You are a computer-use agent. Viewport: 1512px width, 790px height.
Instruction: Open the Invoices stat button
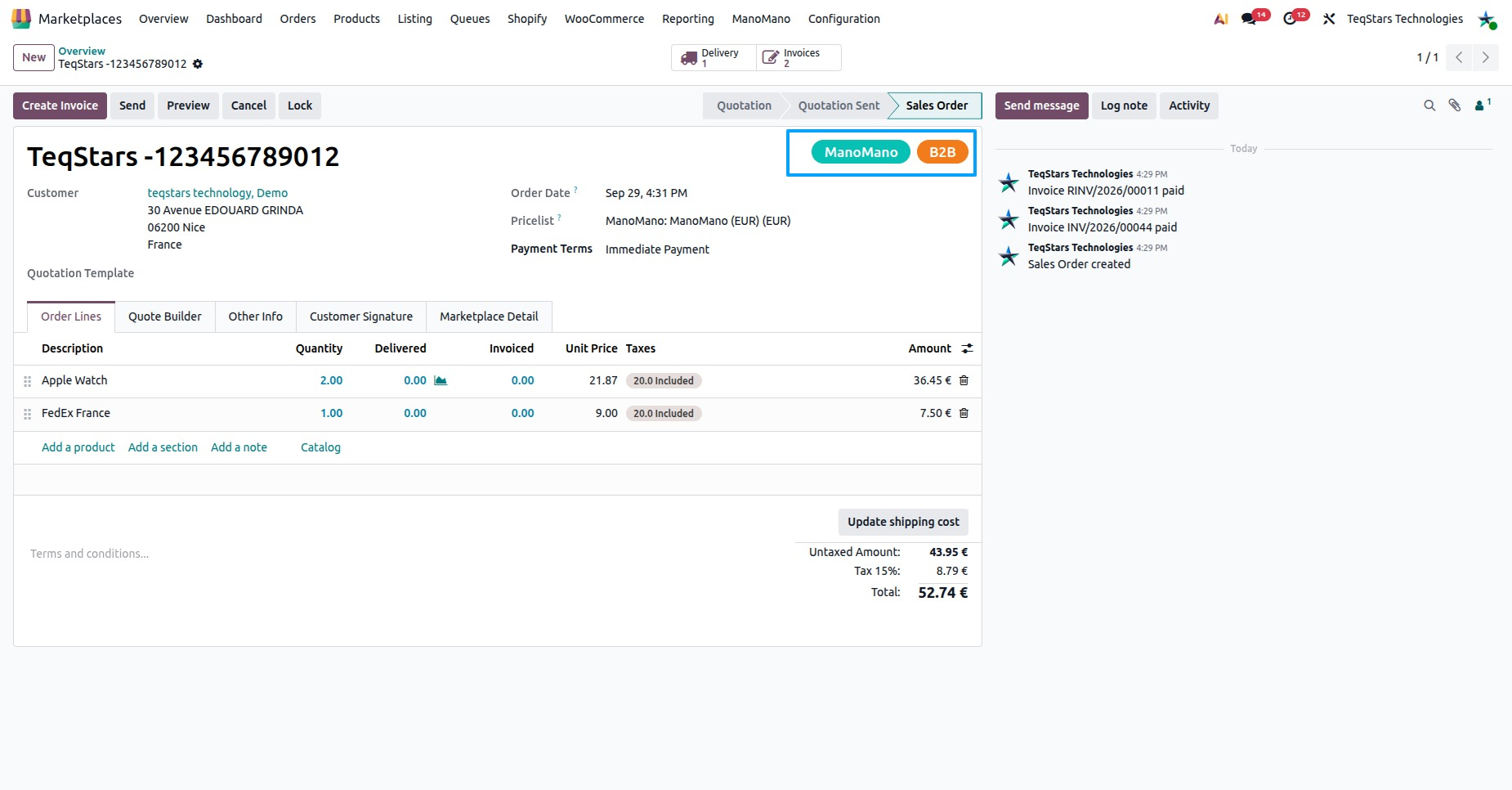[x=798, y=57]
